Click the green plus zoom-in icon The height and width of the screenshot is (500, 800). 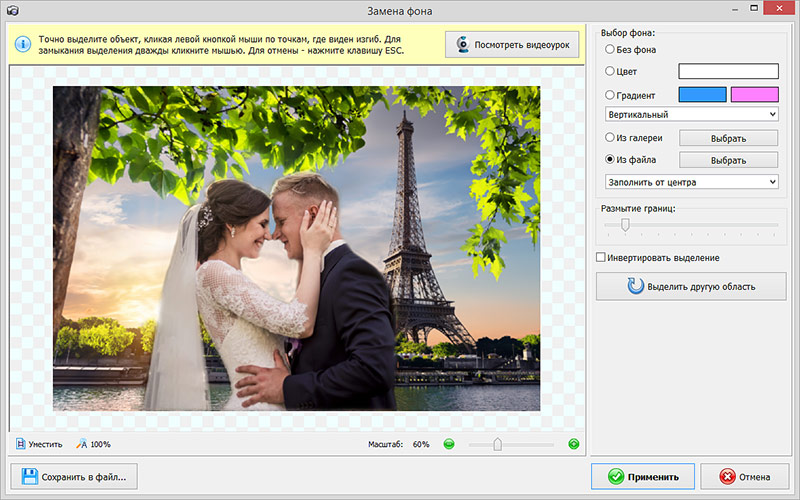[x=573, y=444]
